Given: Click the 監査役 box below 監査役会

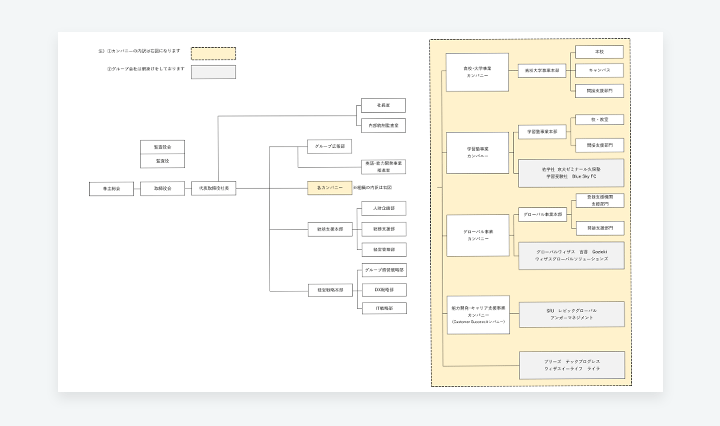Looking at the screenshot, I should point(162,161).
